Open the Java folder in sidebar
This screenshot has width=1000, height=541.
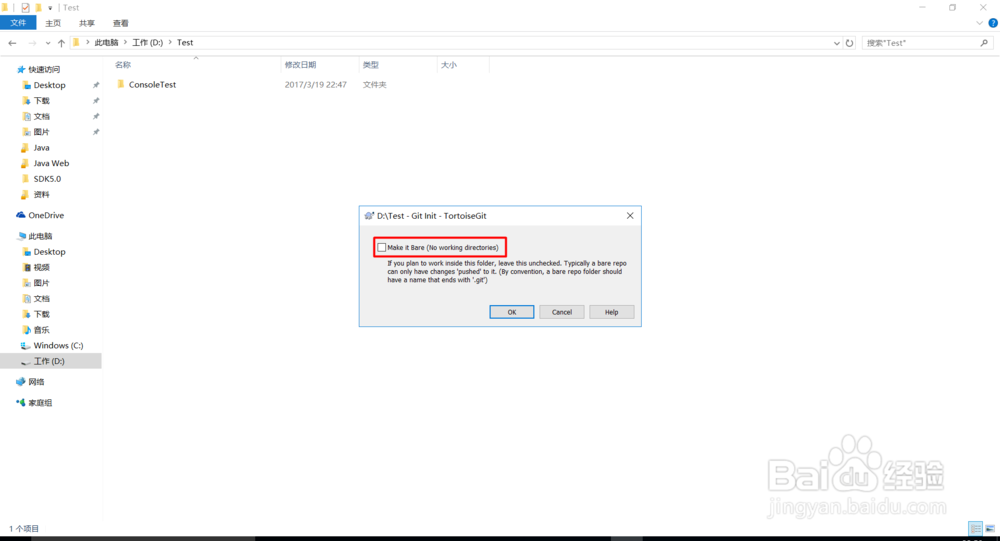tap(41, 147)
